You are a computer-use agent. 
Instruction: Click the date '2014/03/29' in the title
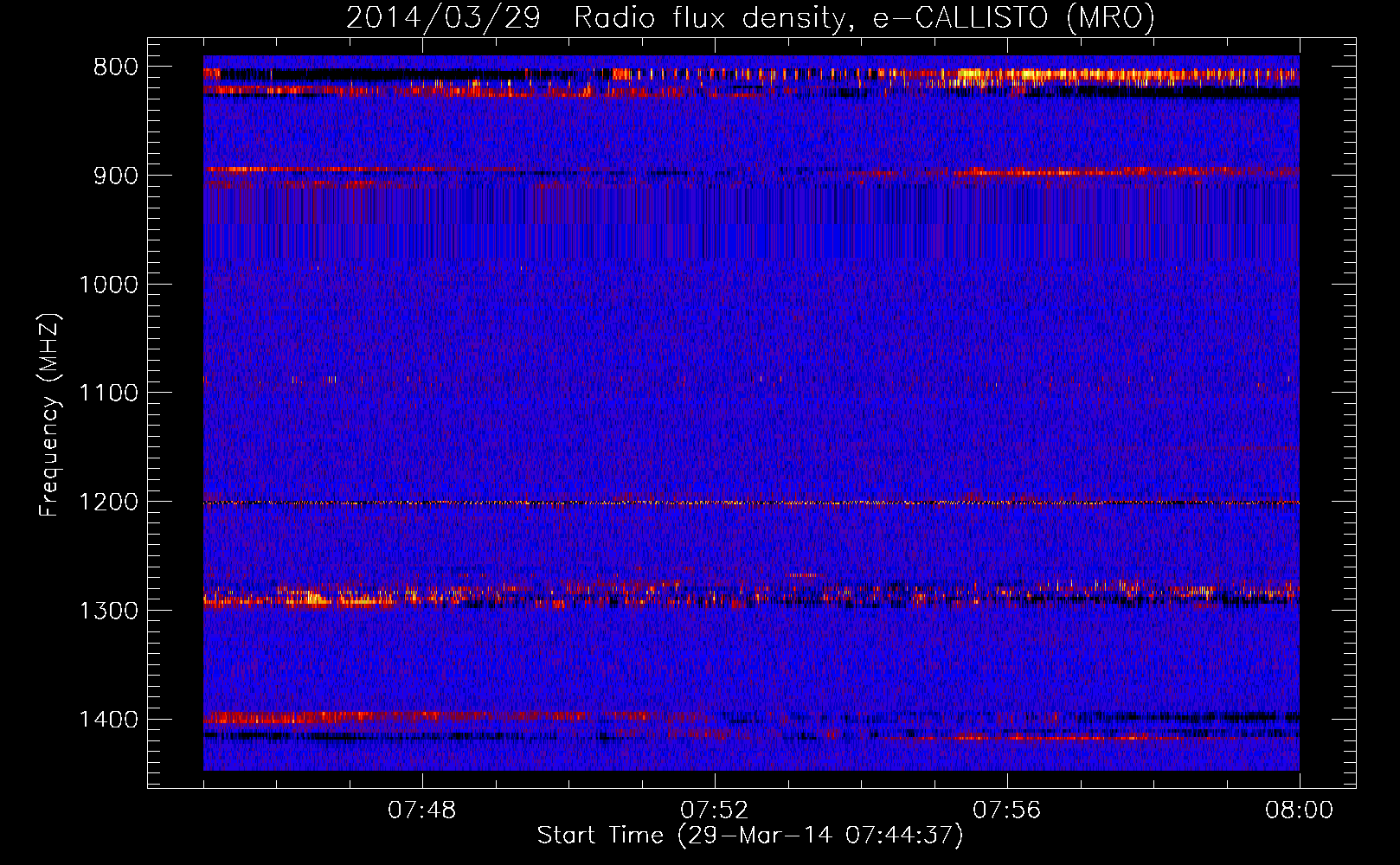(443, 17)
